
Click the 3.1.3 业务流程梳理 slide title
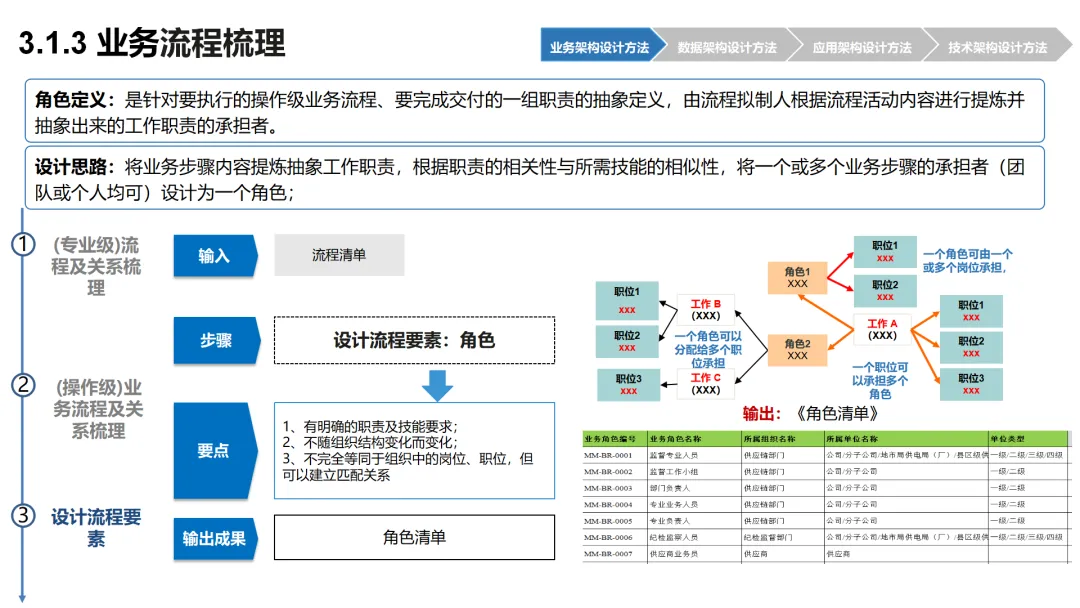pyautogui.click(x=152, y=43)
